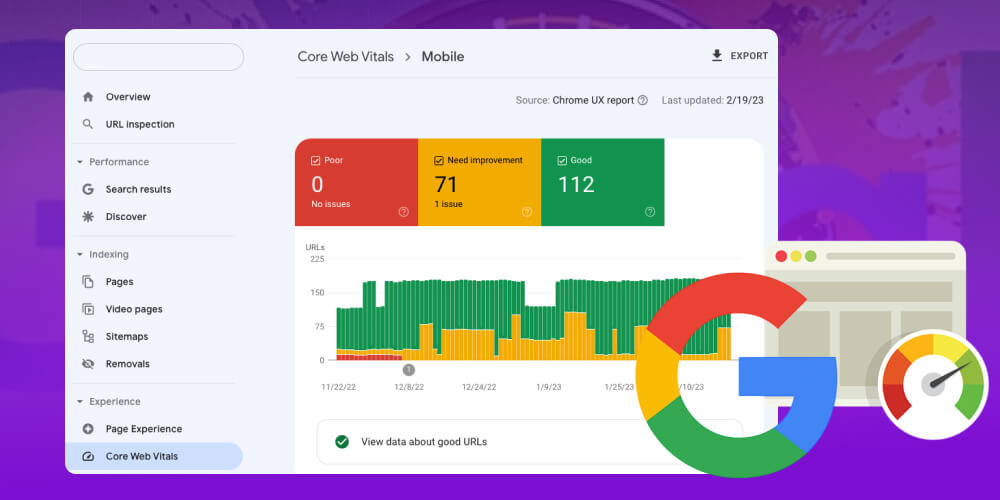Click green checkmark icon beside good URLs
Screen dimensions: 1000x500
342,441
